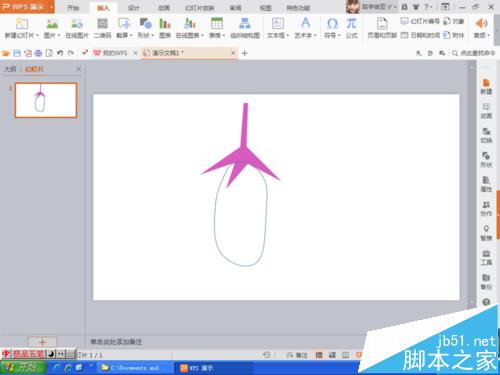Toggle the 备注 (Notes) status bar button
This screenshot has width=500, height=375.
point(297,355)
